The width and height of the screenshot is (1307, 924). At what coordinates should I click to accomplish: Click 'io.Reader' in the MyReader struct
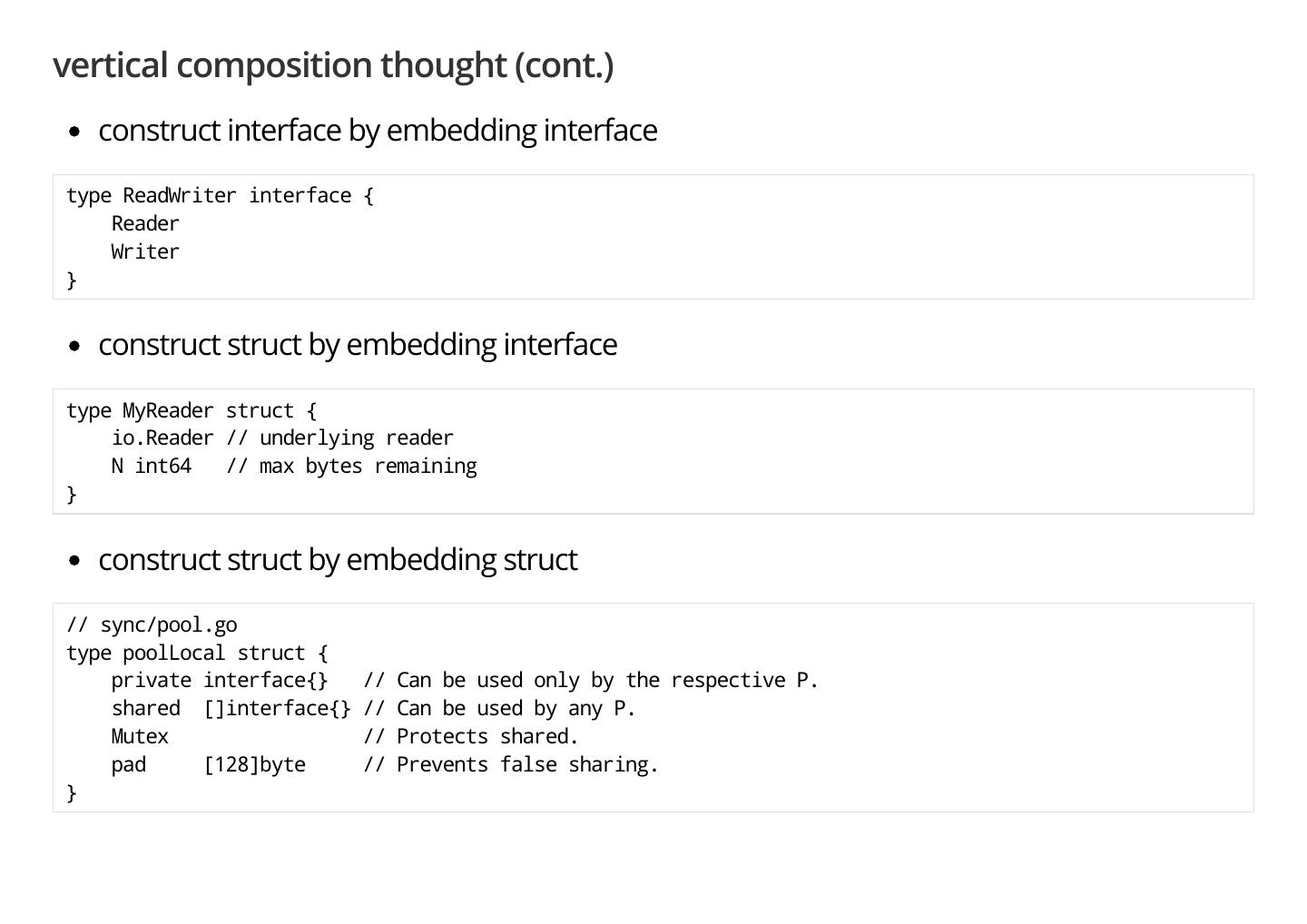click(x=162, y=438)
